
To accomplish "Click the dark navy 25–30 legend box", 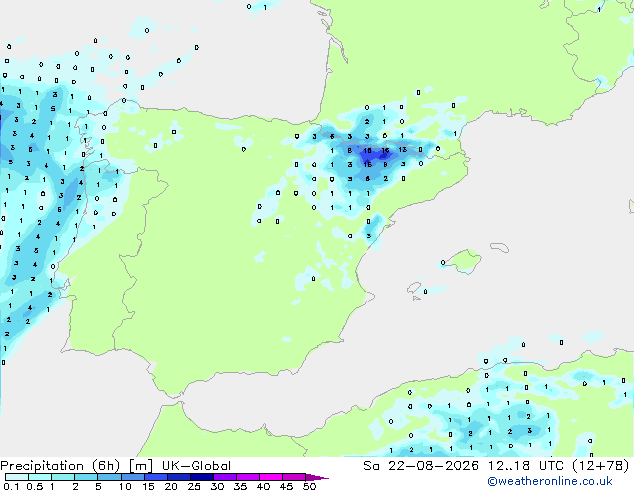I will pos(202,477).
